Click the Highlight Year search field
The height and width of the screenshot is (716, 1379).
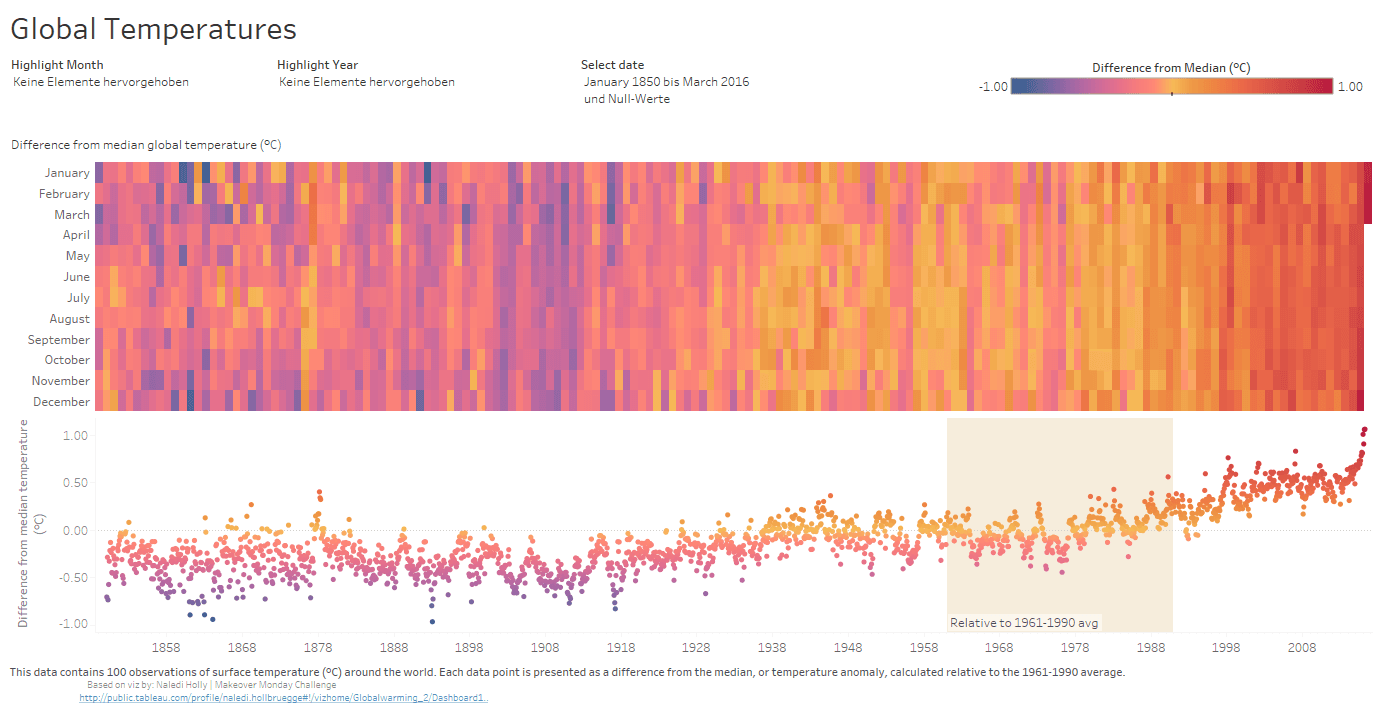pyautogui.click(x=366, y=82)
